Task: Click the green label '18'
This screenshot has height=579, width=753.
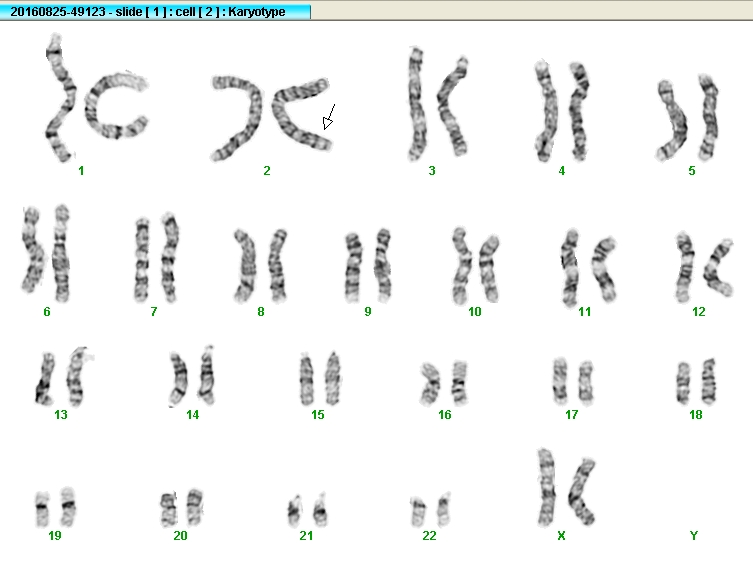Action: (696, 414)
